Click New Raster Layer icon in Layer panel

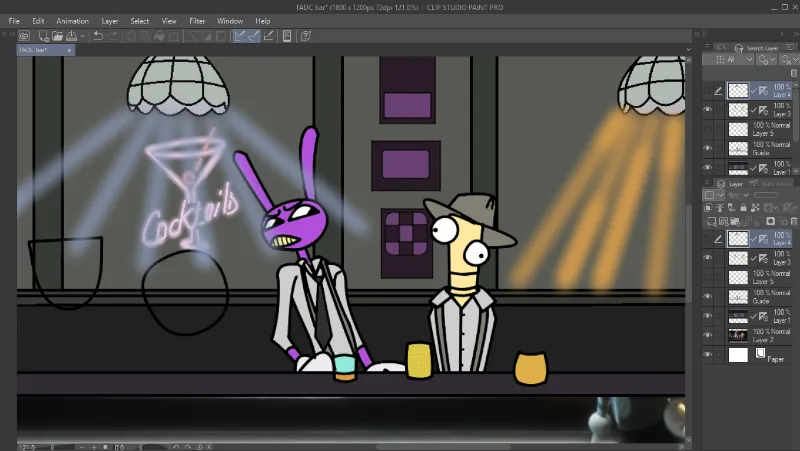coord(711,221)
